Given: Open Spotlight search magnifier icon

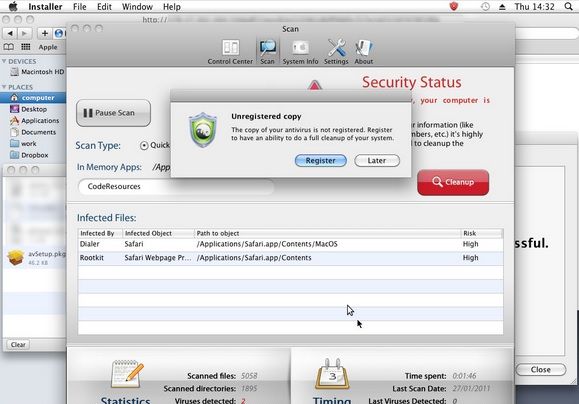Looking at the screenshot, I should 569,6.
